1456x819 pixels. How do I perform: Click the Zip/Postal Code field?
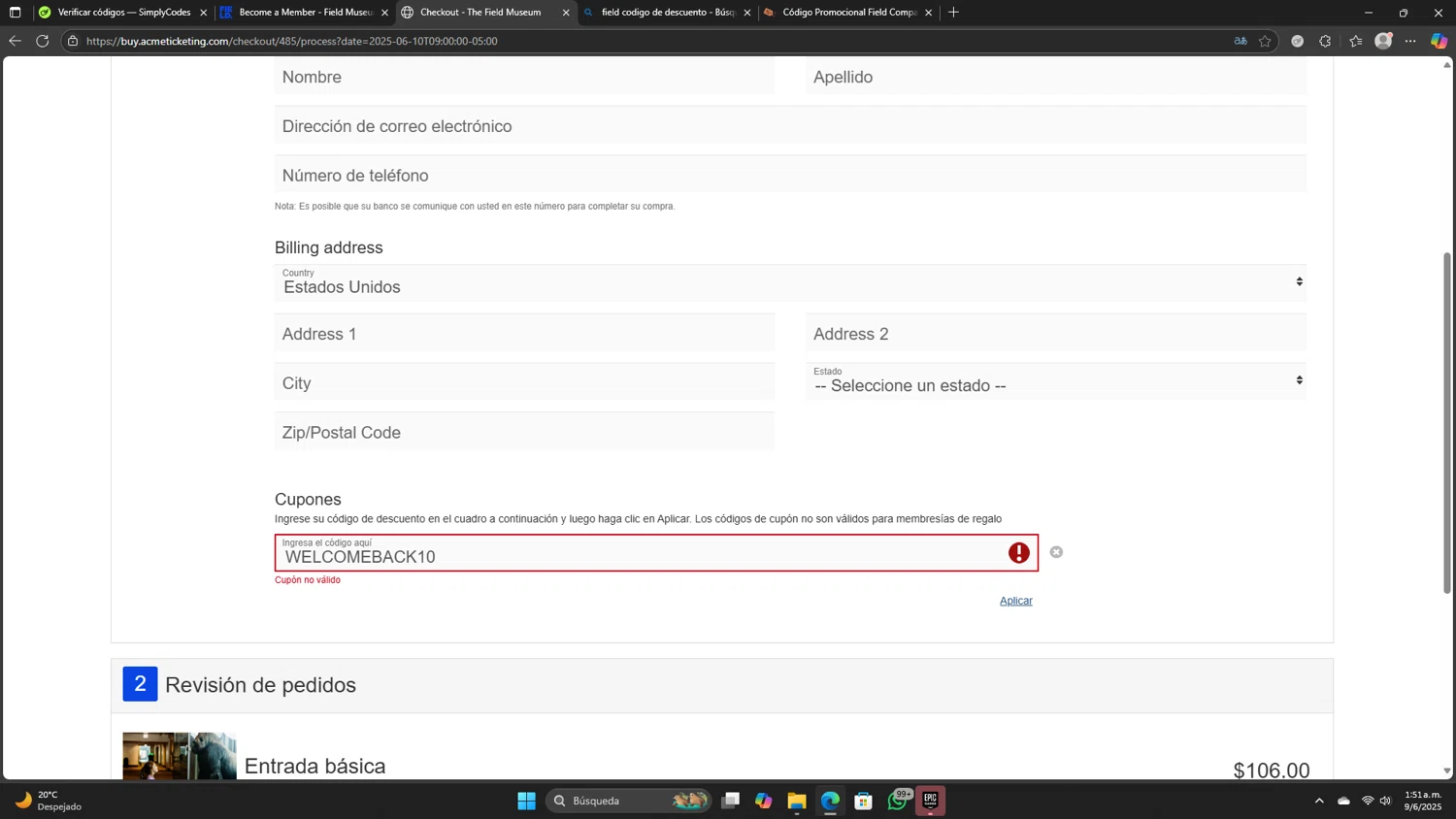[x=524, y=433]
